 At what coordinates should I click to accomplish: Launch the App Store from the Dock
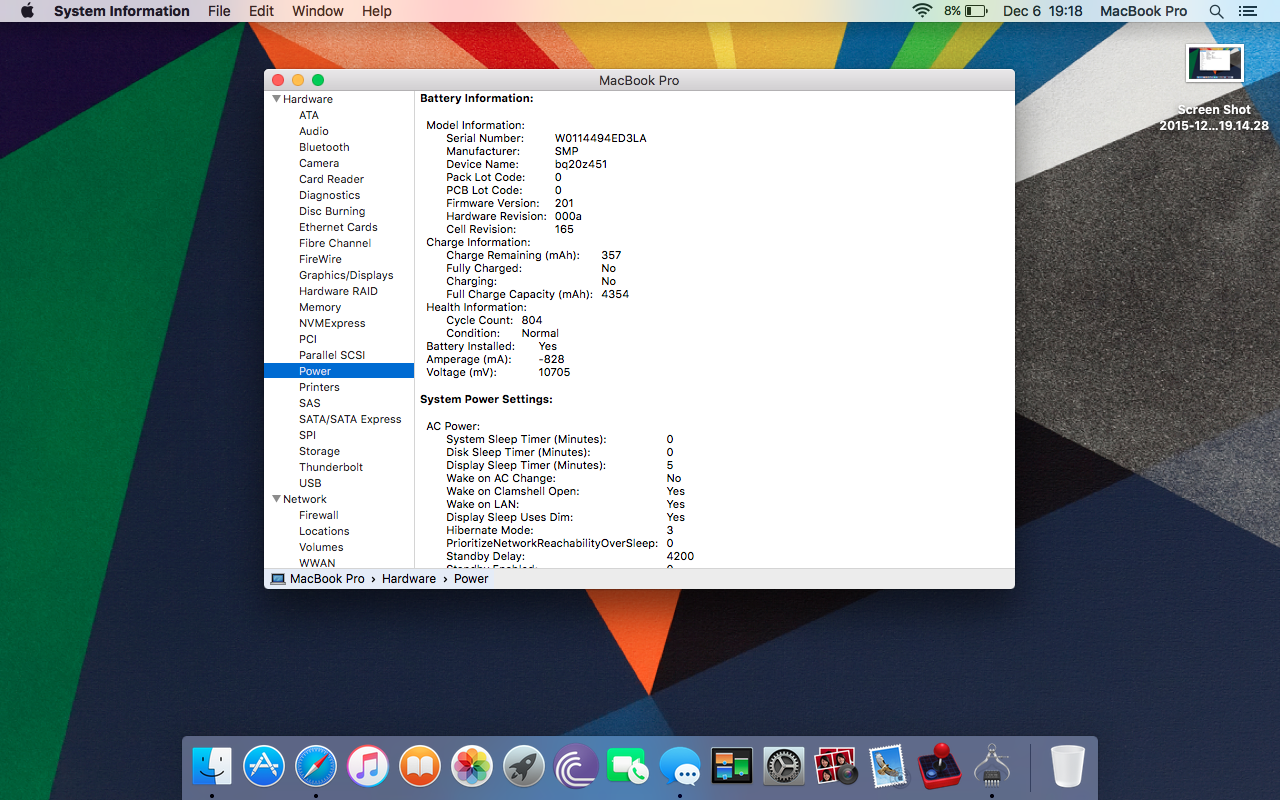264,767
